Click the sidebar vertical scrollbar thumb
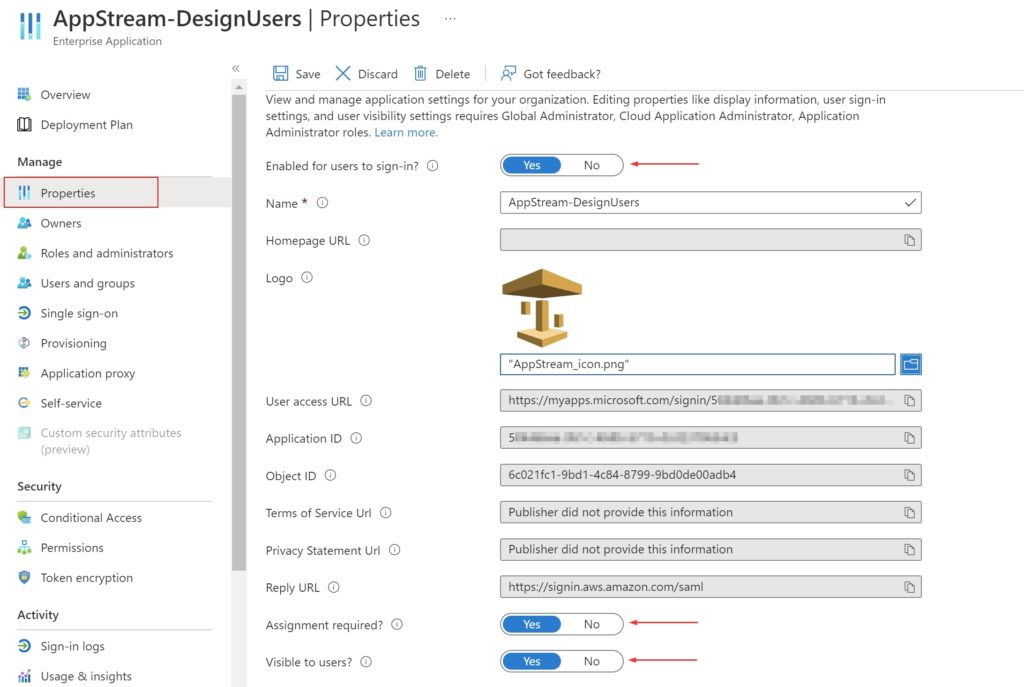1024x687 pixels. [239, 333]
